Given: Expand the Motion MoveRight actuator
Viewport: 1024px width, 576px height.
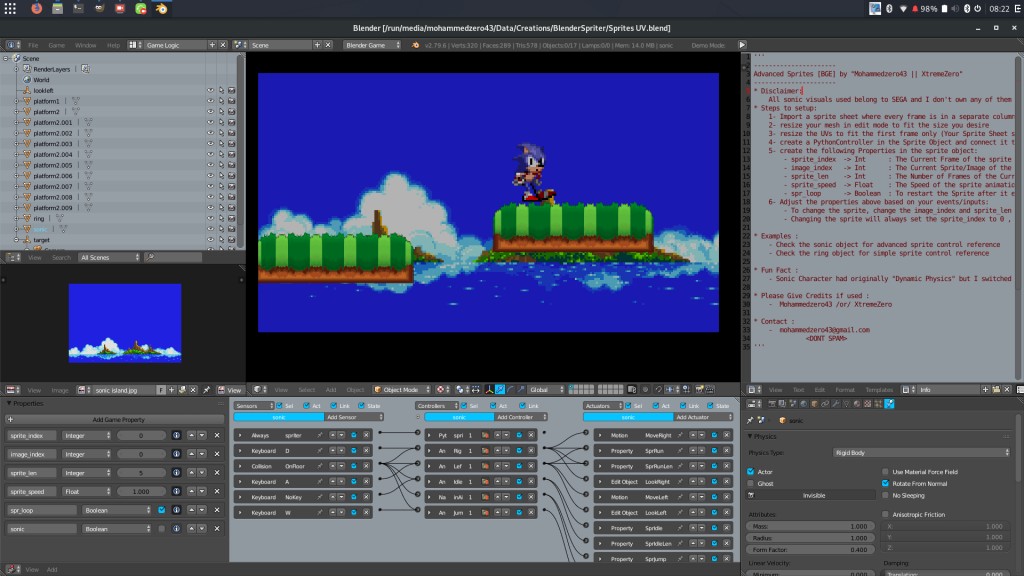Looking at the screenshot, I should tap(599, 436).
